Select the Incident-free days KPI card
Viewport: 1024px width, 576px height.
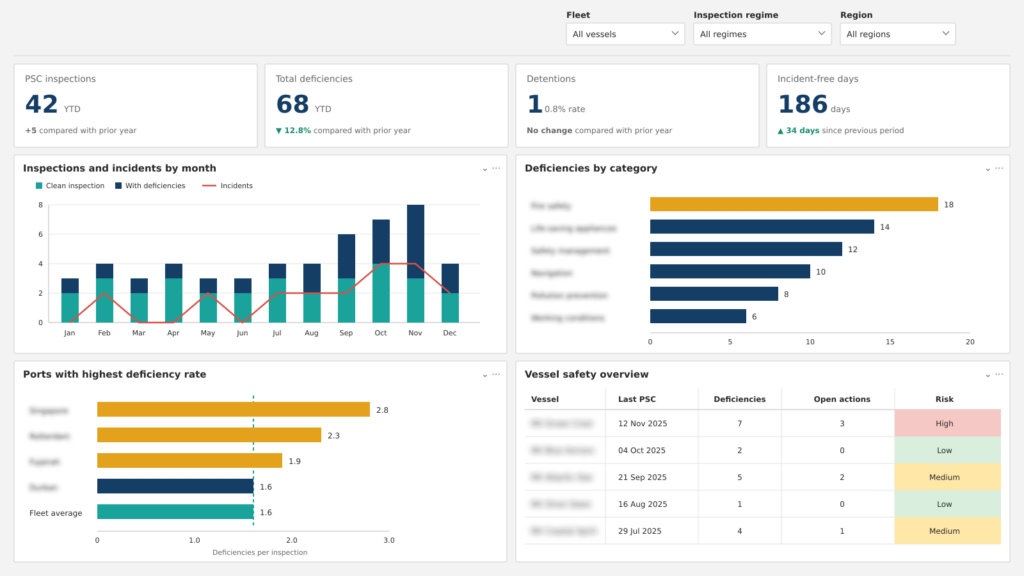click(x=888, y=105)
